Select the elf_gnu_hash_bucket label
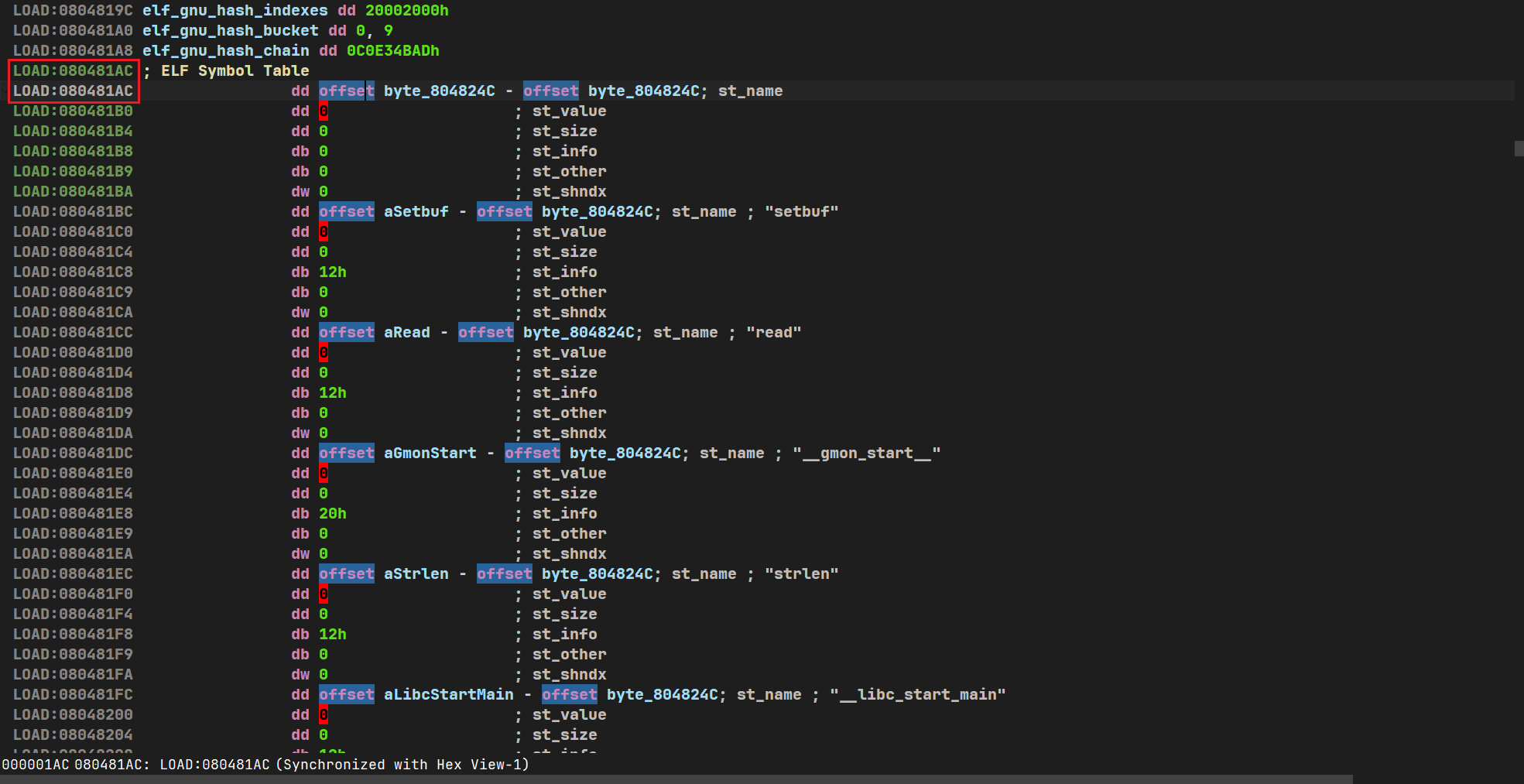1524x784 pixels. click(231, 31)
